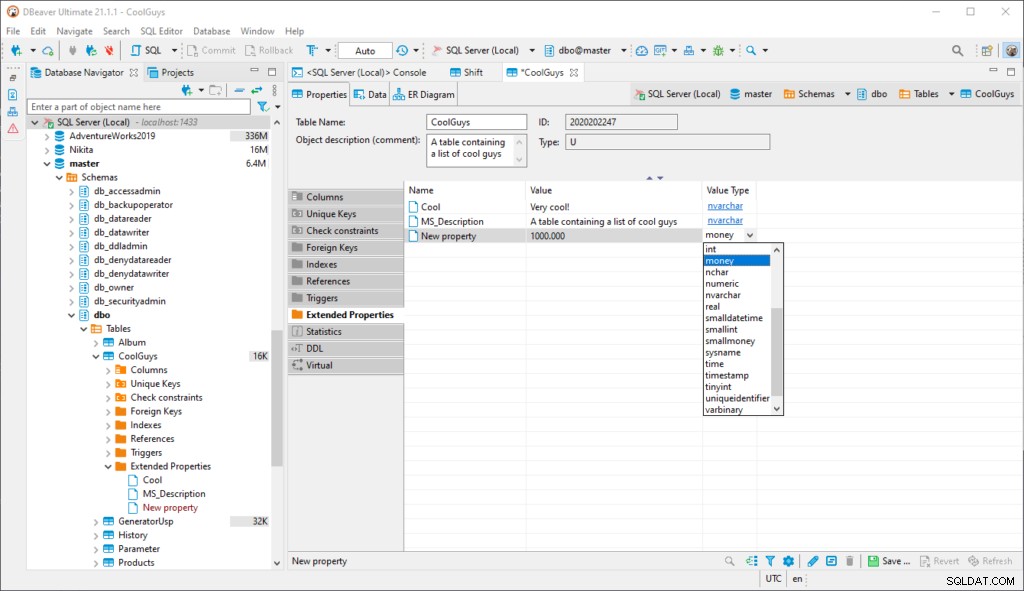This screenshot has height=591, width=1024.
Task: Collapse the Extended Properties tree folder
Action: [x=108, y=466]
